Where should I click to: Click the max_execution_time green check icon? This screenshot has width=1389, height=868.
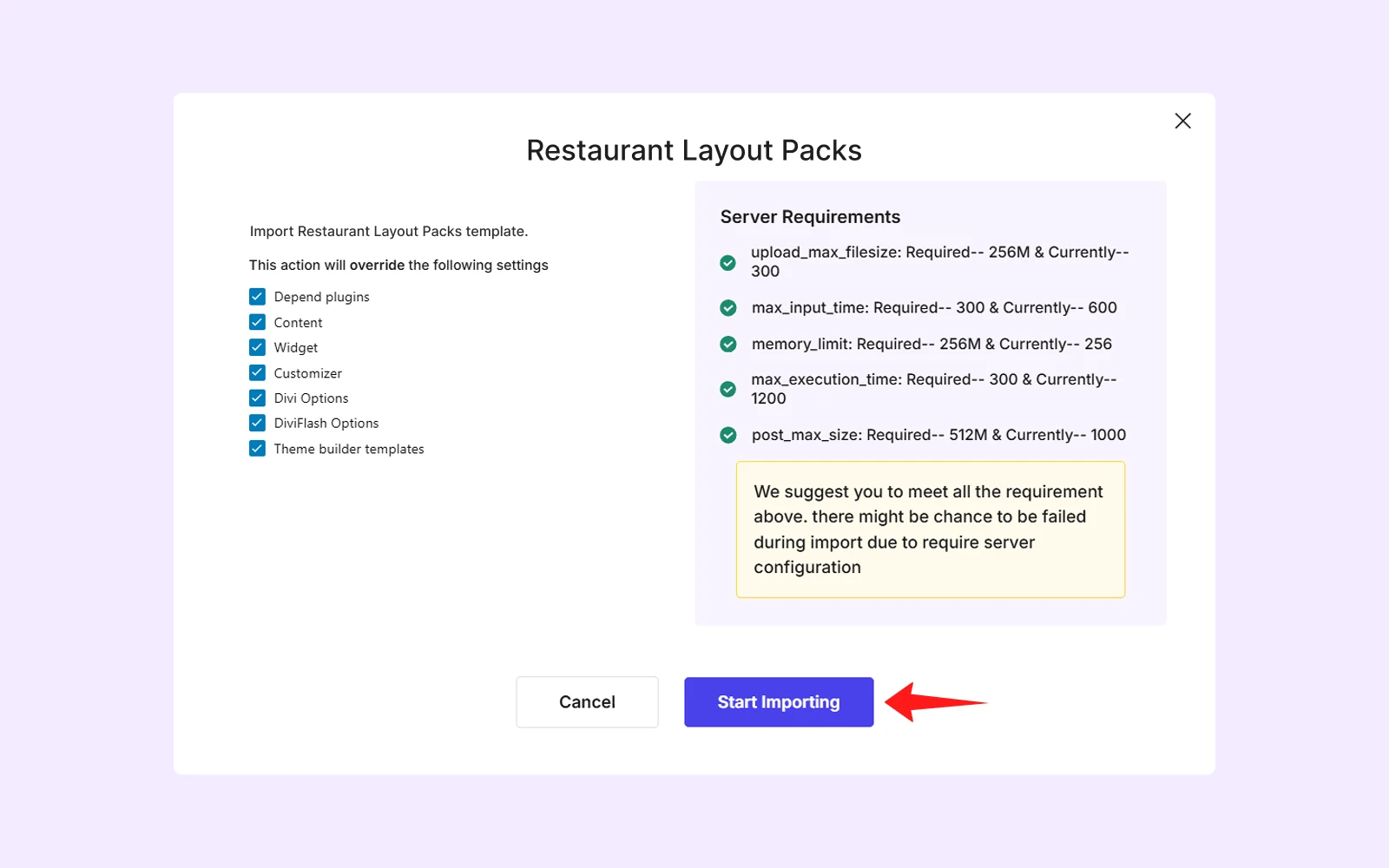tap(728, 389)
